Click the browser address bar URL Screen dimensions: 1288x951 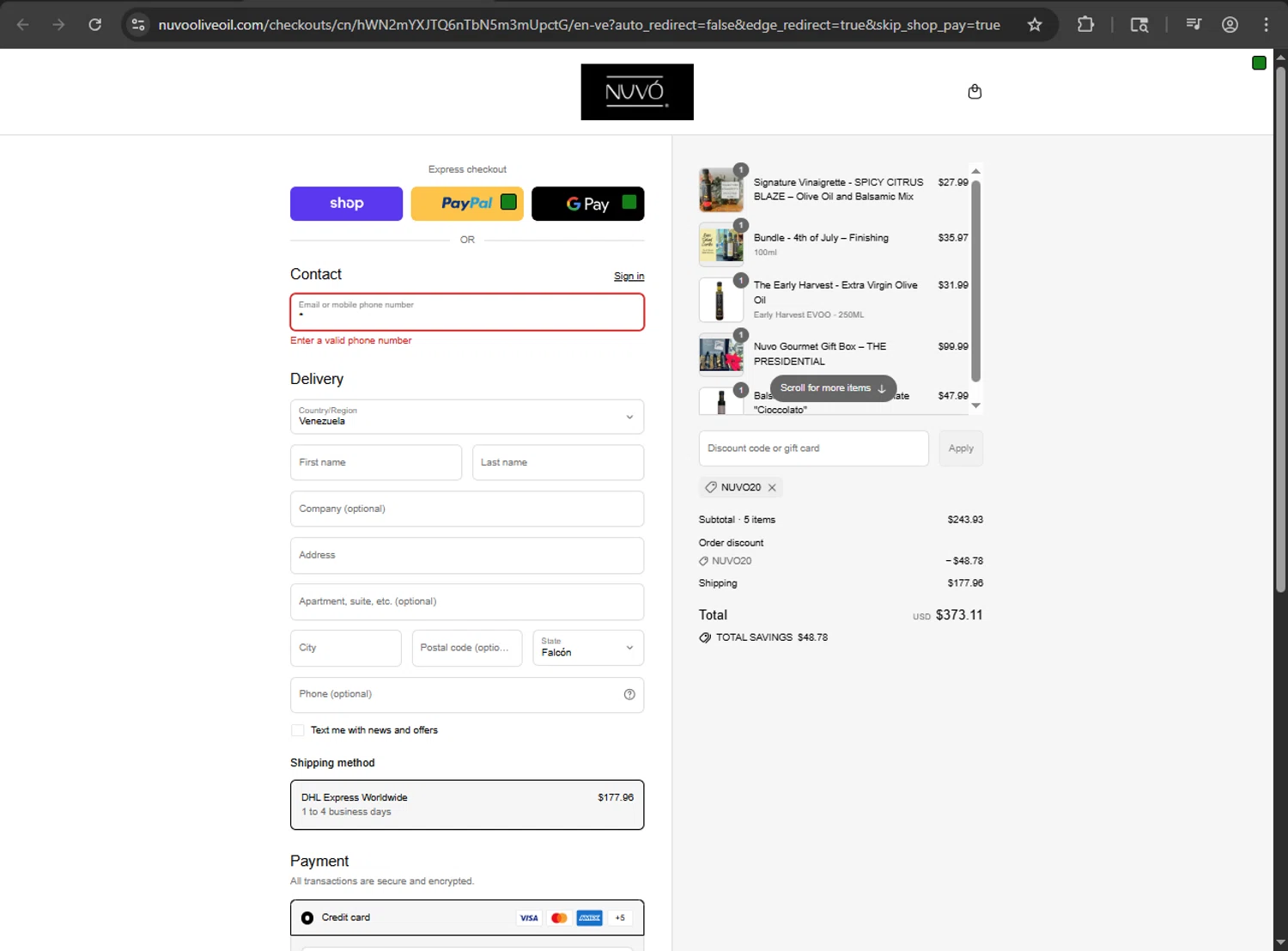(x=579, y=25)
